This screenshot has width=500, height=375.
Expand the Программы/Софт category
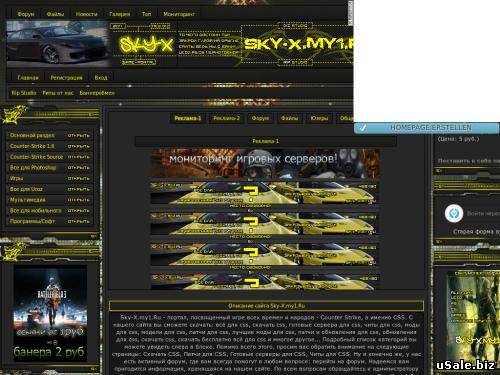[x=79, y=221]
